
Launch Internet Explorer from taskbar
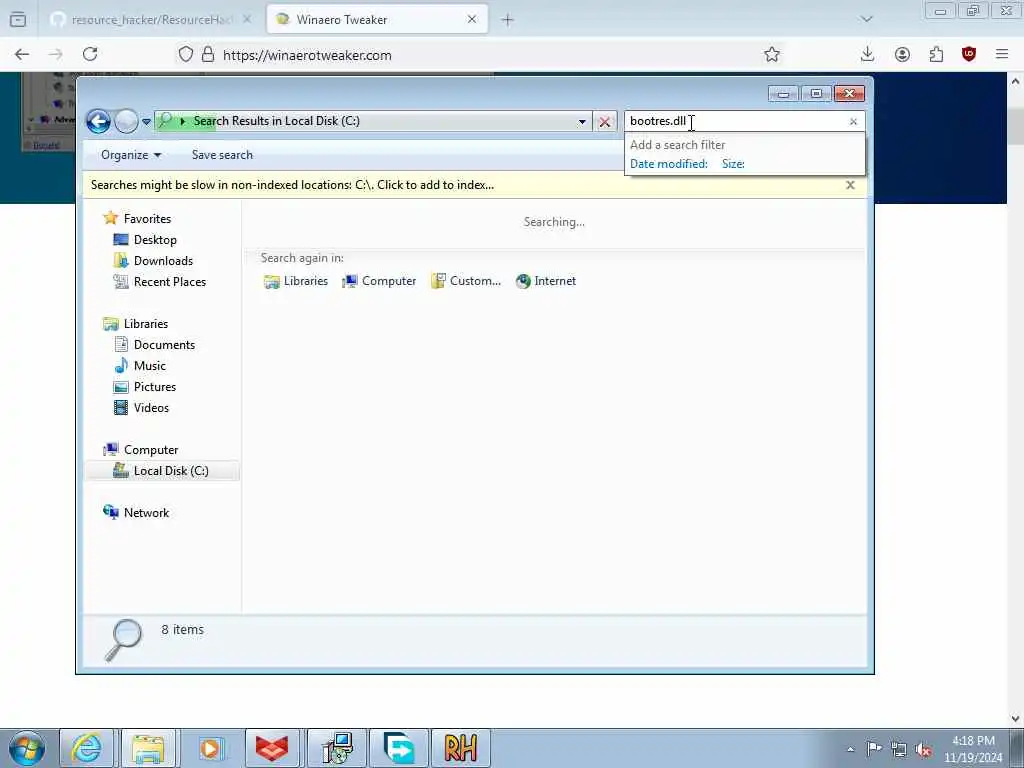click(x=86, y=748)
